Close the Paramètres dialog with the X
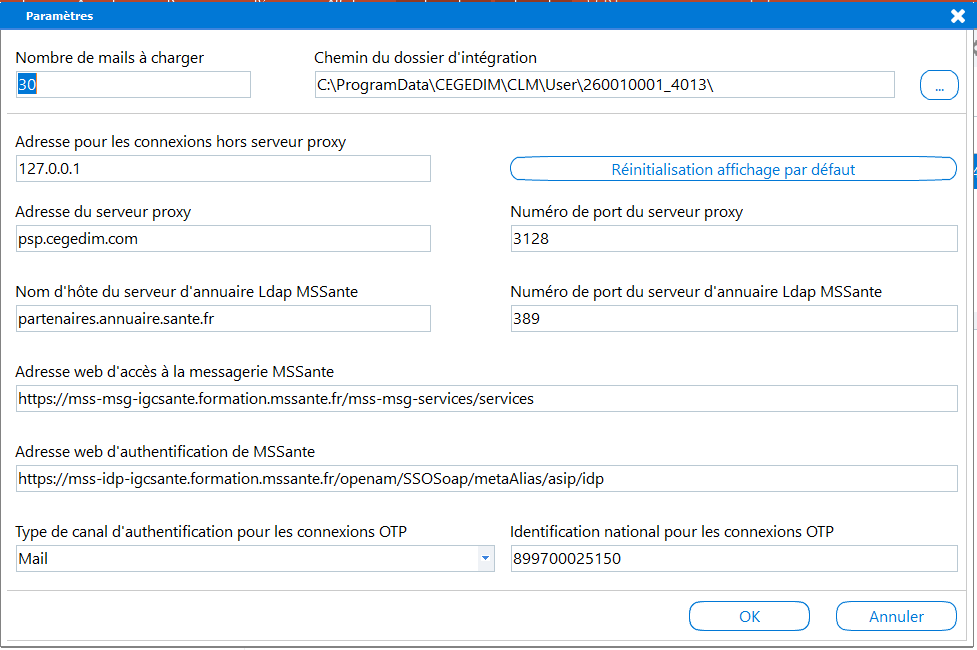The width and height of the screenshot is (977, 650). point(958,16)
